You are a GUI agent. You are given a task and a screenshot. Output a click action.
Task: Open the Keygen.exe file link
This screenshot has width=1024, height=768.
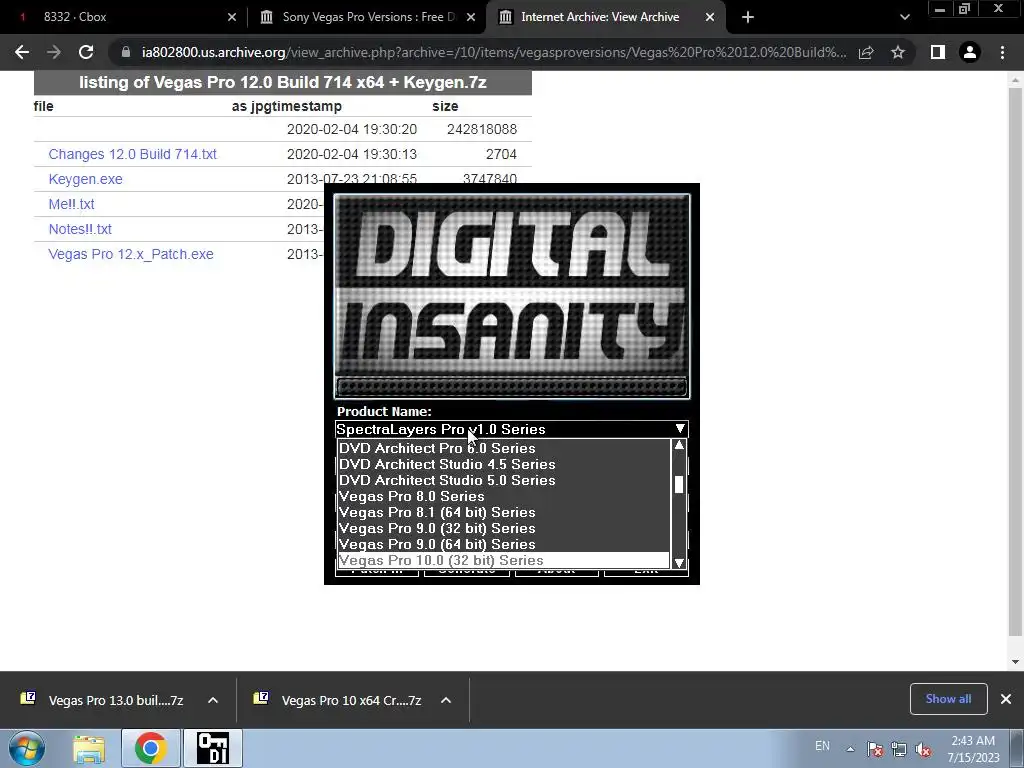click(86, 179)
